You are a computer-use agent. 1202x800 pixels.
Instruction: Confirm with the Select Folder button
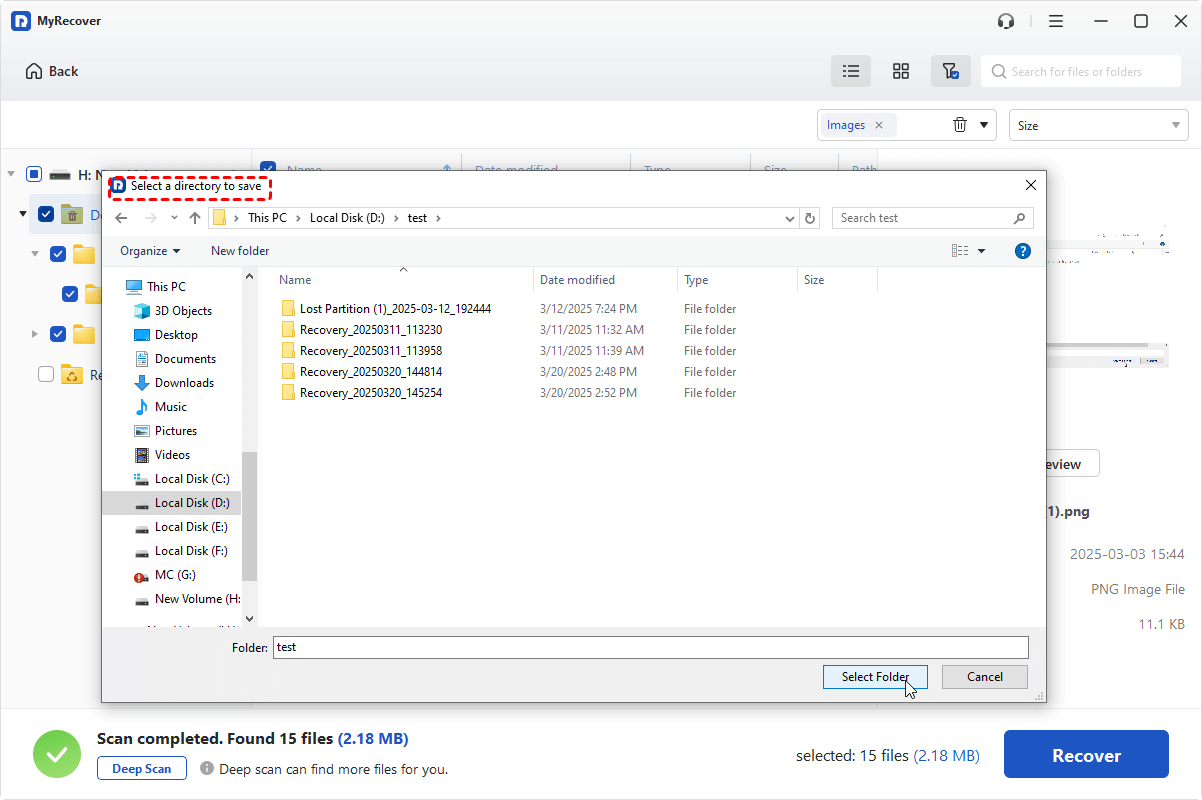(x=875, y=677)
